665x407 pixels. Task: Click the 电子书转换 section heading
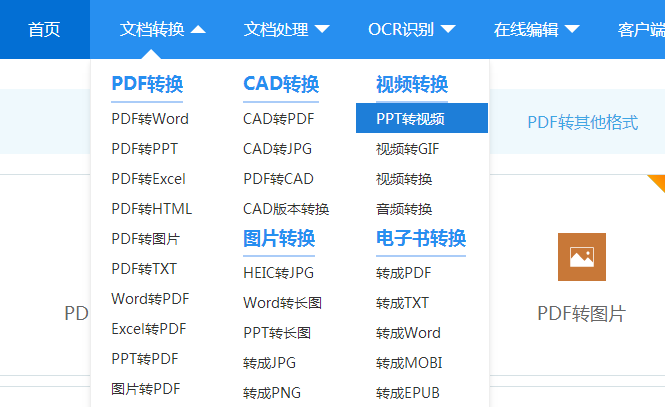(421, 238)
